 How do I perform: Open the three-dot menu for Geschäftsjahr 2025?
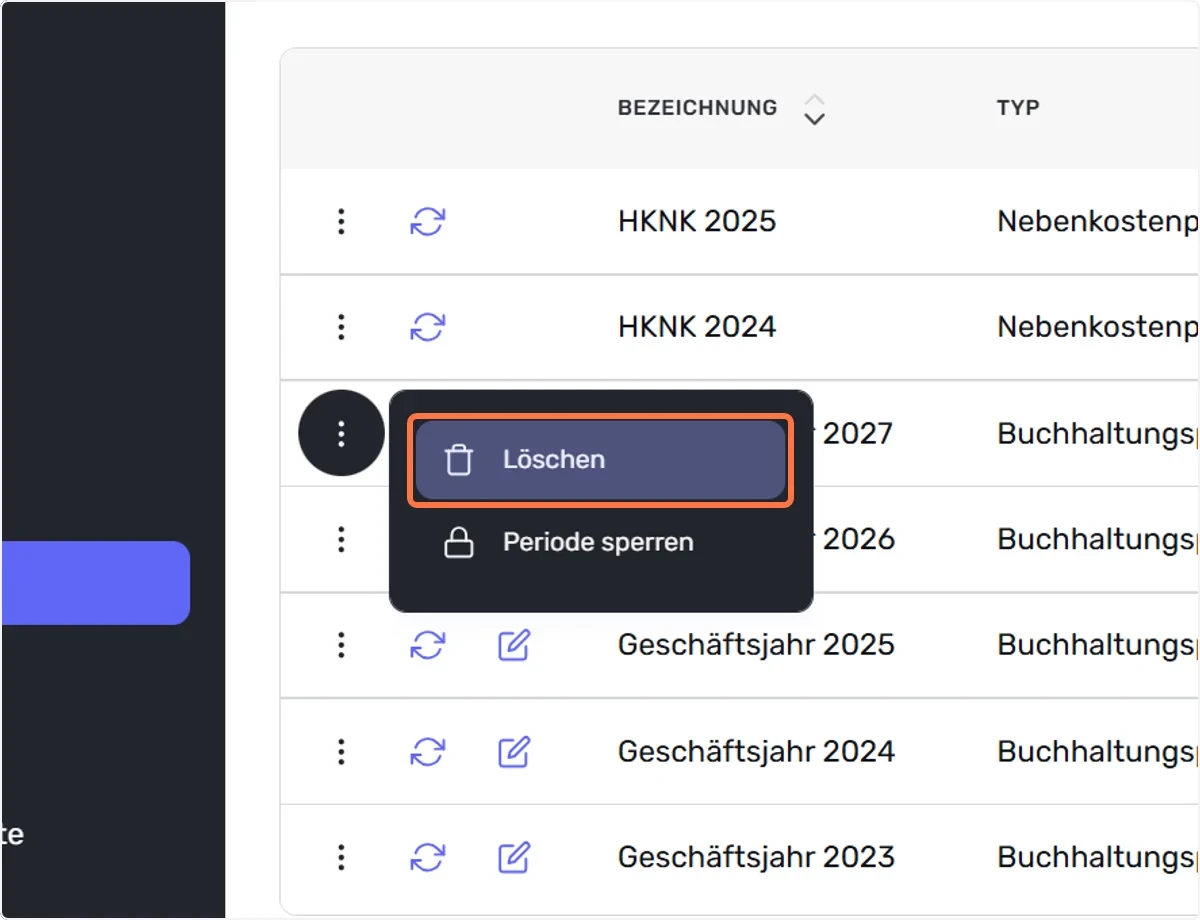coord(341,645)
